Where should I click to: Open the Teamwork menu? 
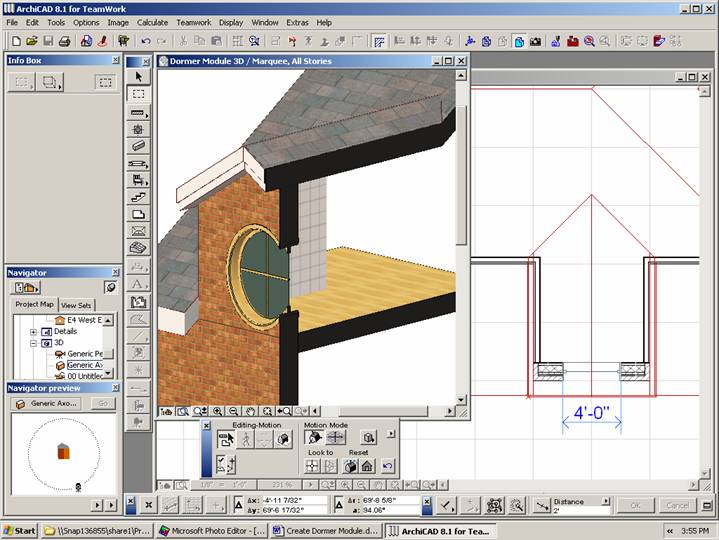click(x=194, y=22)
